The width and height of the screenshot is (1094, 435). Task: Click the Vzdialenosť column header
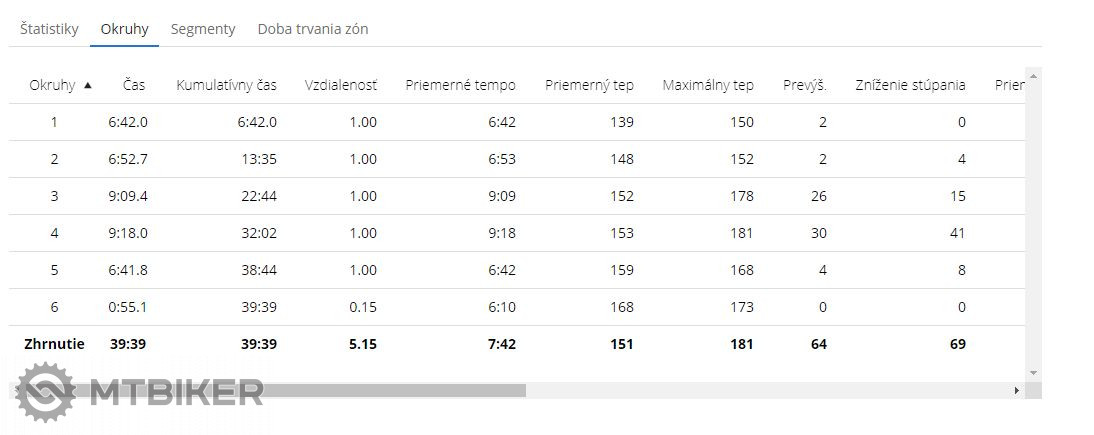341,85
